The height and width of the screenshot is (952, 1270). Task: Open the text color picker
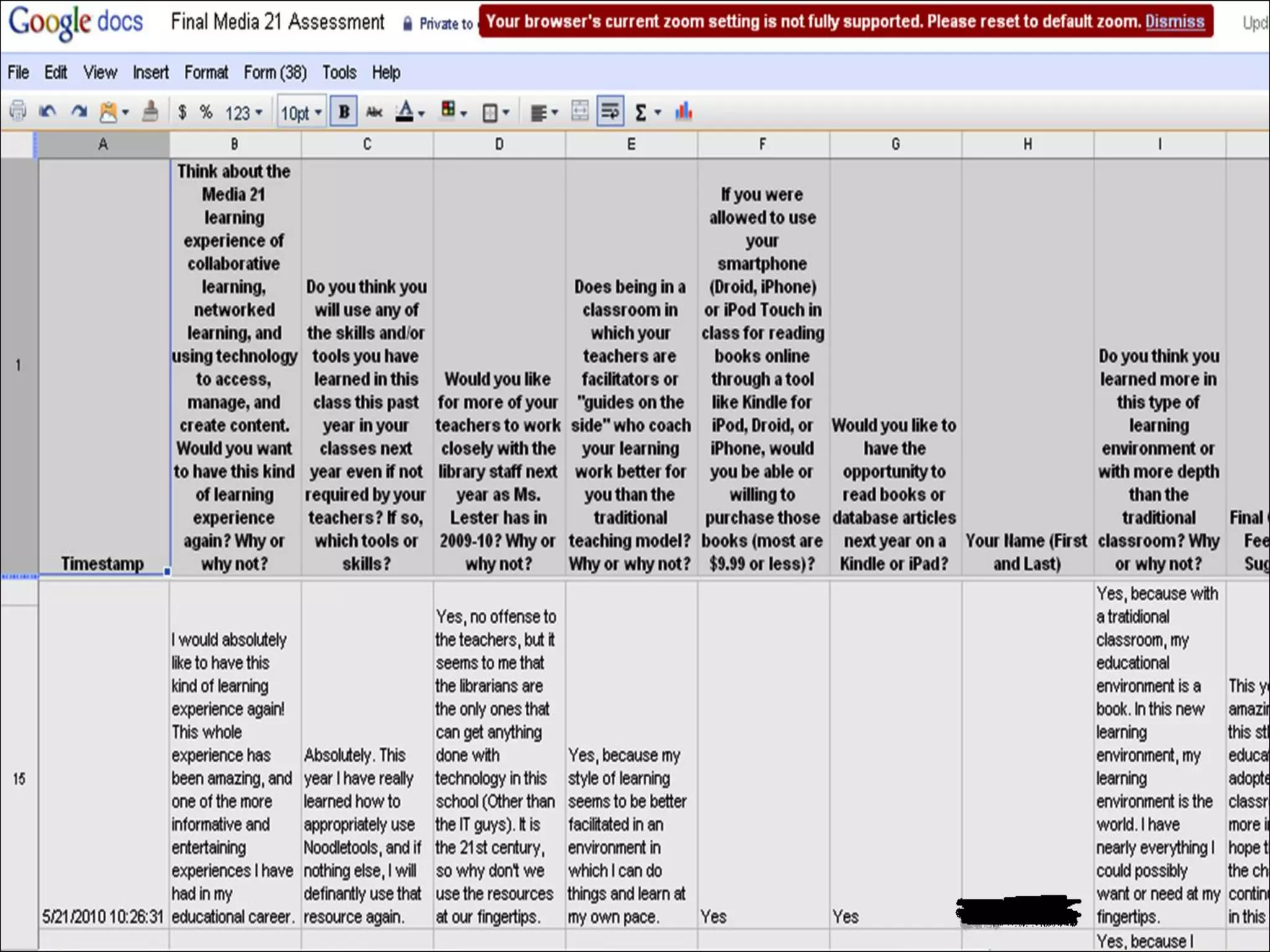(x=410, y=113)
